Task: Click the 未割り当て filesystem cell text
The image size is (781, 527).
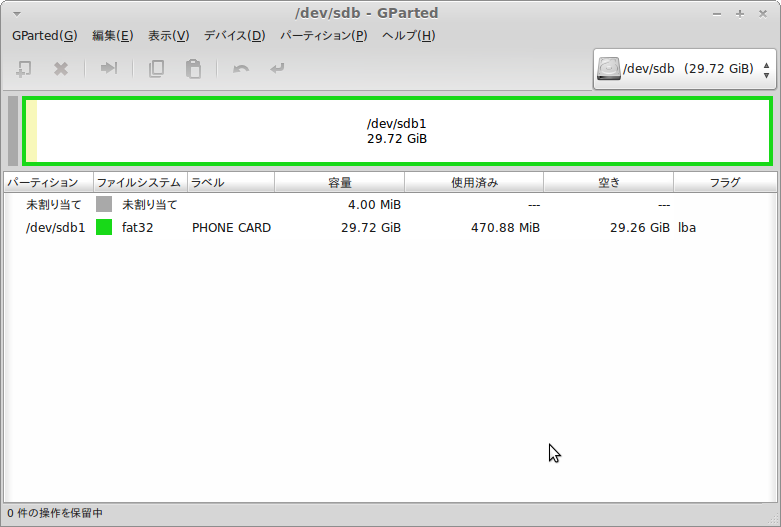Action: point(149,205)
